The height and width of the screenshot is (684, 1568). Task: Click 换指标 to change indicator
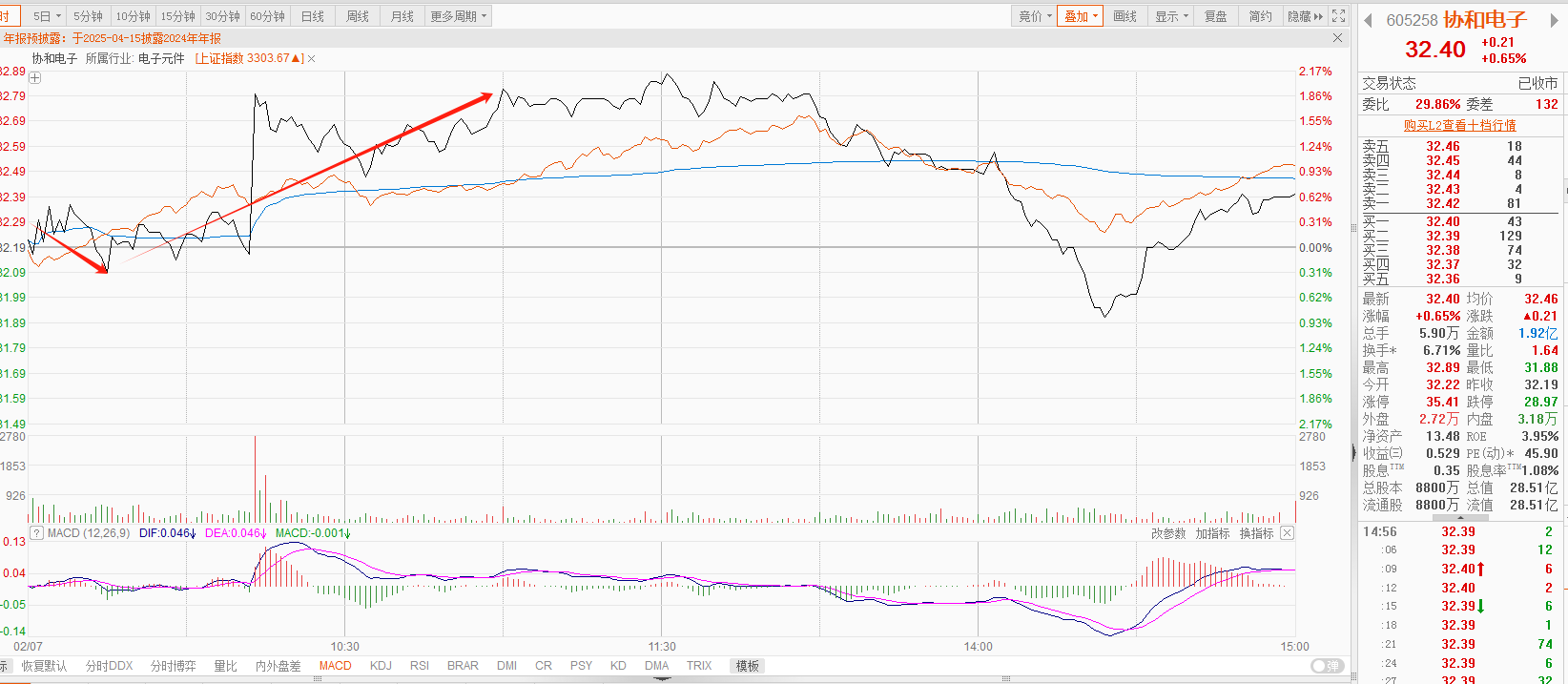click(x=1257, y=533)
